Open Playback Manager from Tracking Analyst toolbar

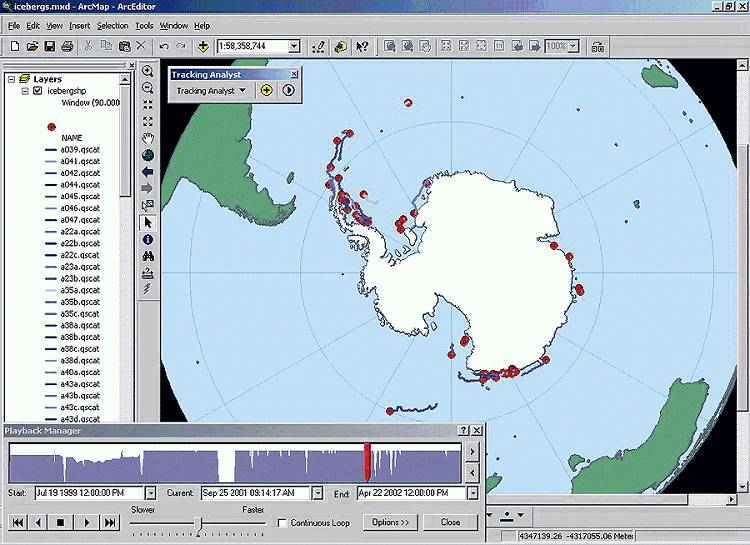288,90
